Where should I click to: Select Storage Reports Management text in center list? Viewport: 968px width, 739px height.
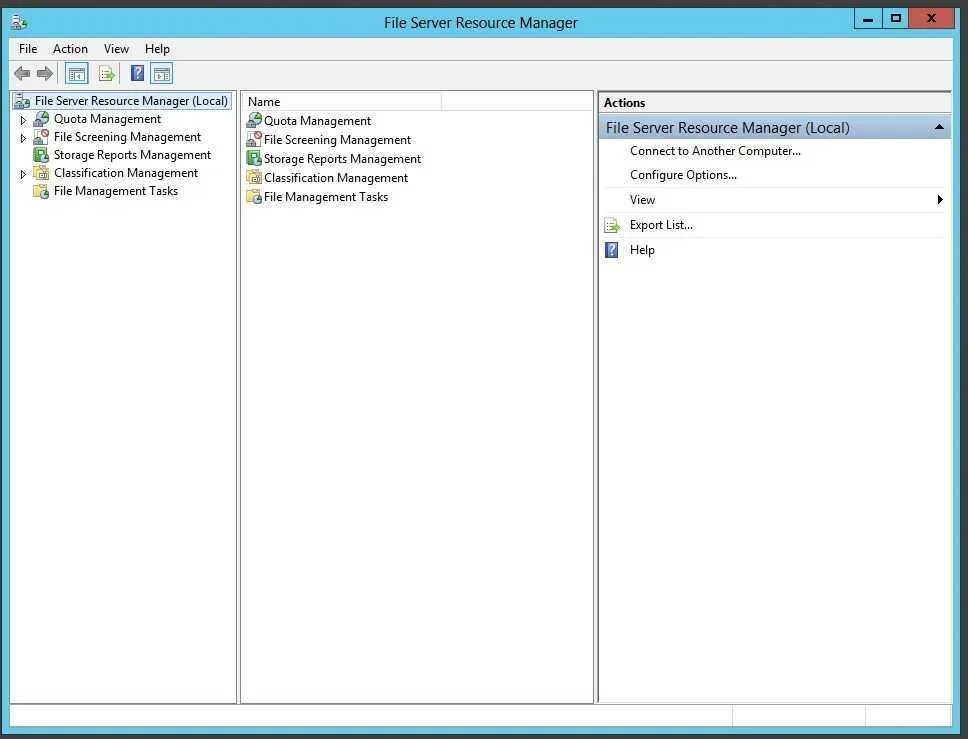(x=342, y=159)
